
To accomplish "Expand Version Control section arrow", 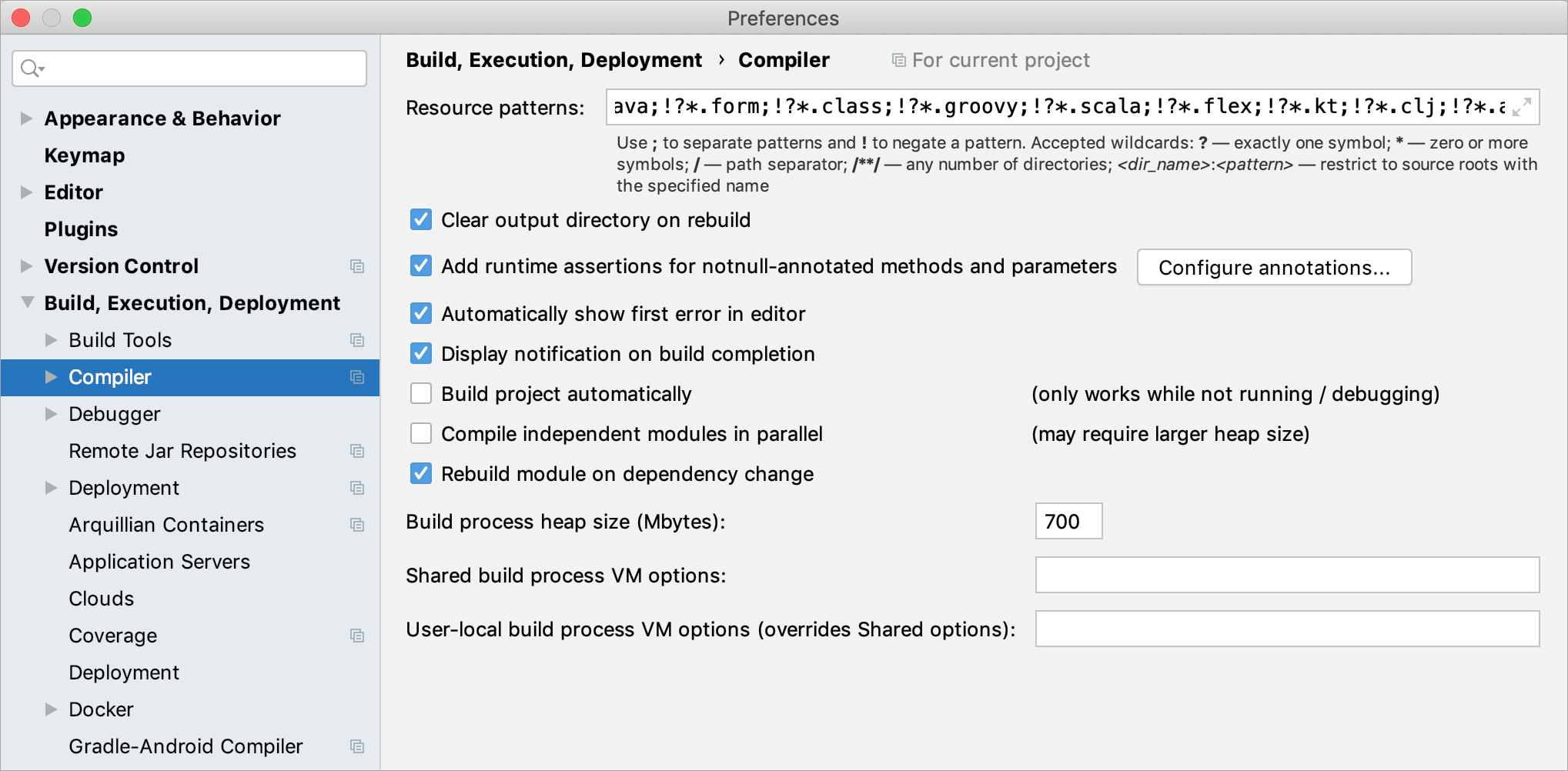I will [x=27, y=266].
